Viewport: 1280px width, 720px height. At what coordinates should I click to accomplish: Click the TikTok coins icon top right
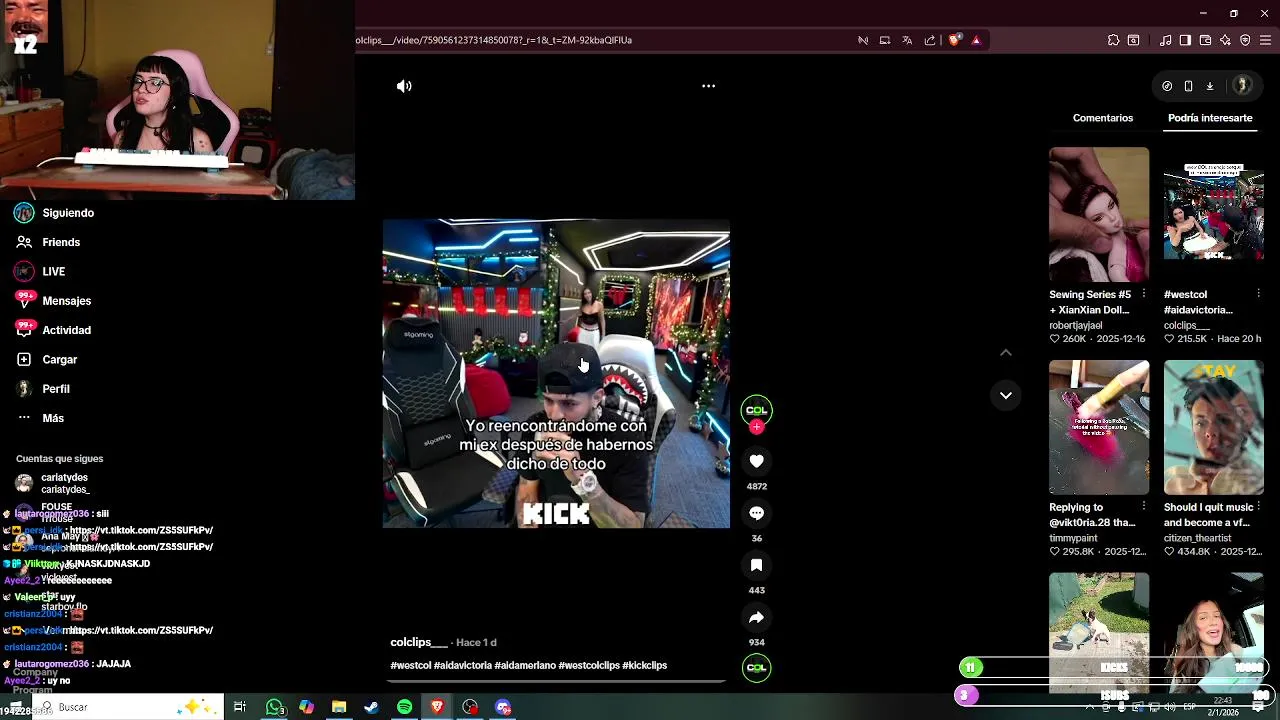click(1167, 86)
